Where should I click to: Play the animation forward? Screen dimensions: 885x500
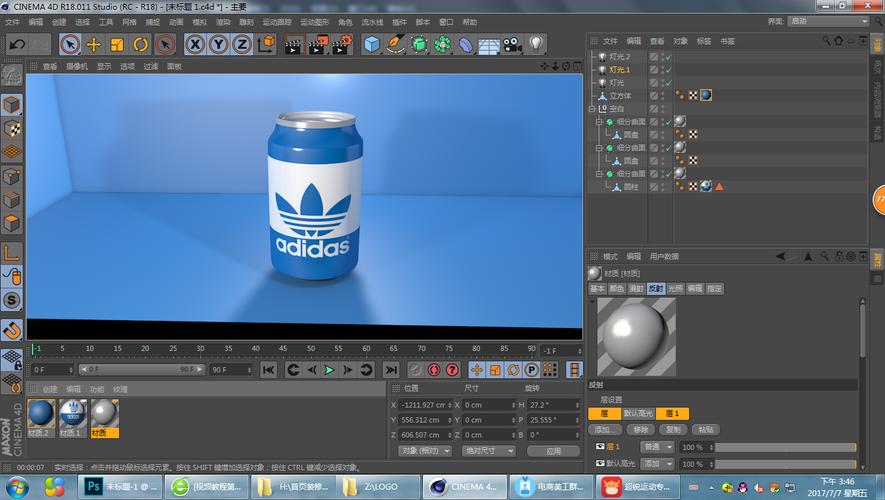[x=329, y=370]
